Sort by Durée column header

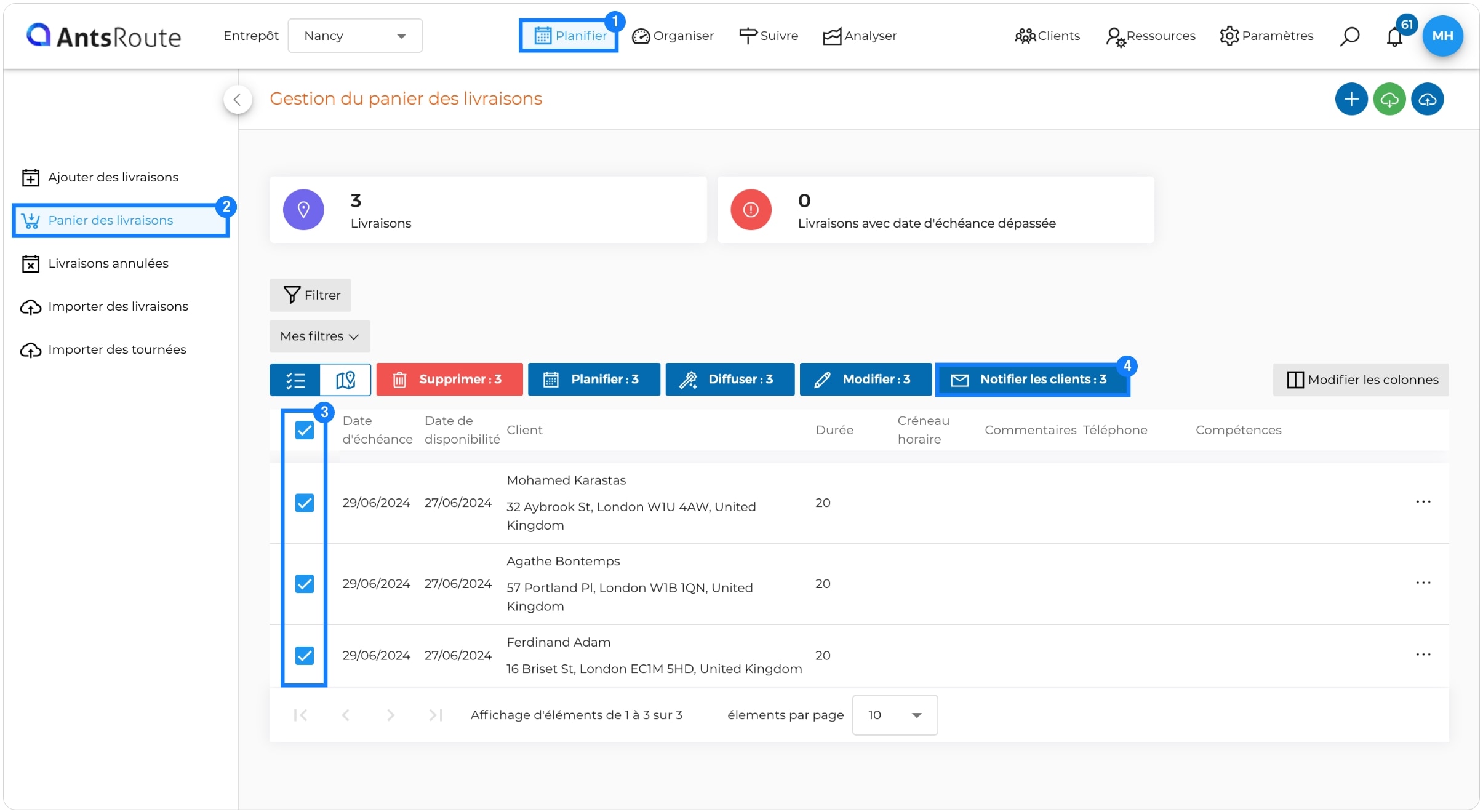coord(834,430)
